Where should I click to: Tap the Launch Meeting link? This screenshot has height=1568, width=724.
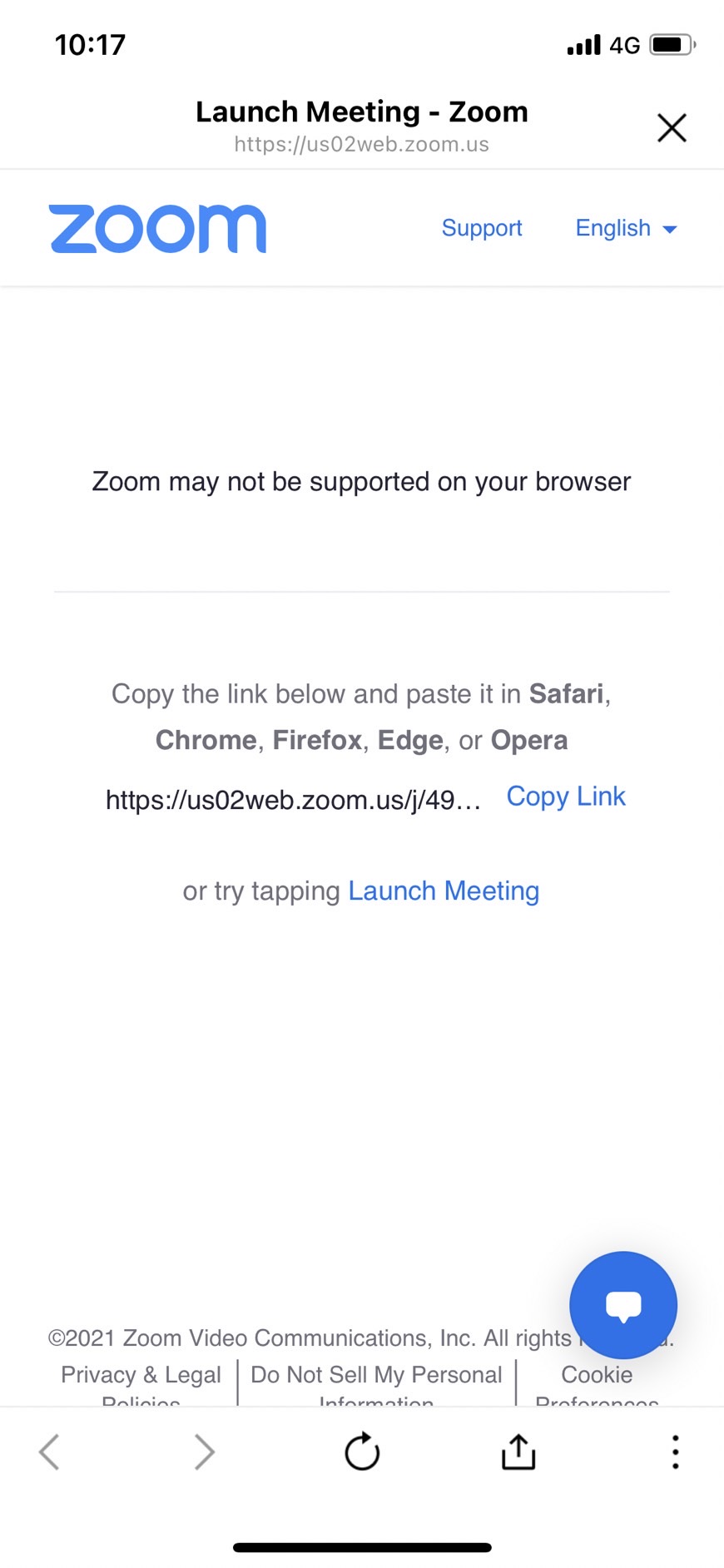(x=444, y=891)
